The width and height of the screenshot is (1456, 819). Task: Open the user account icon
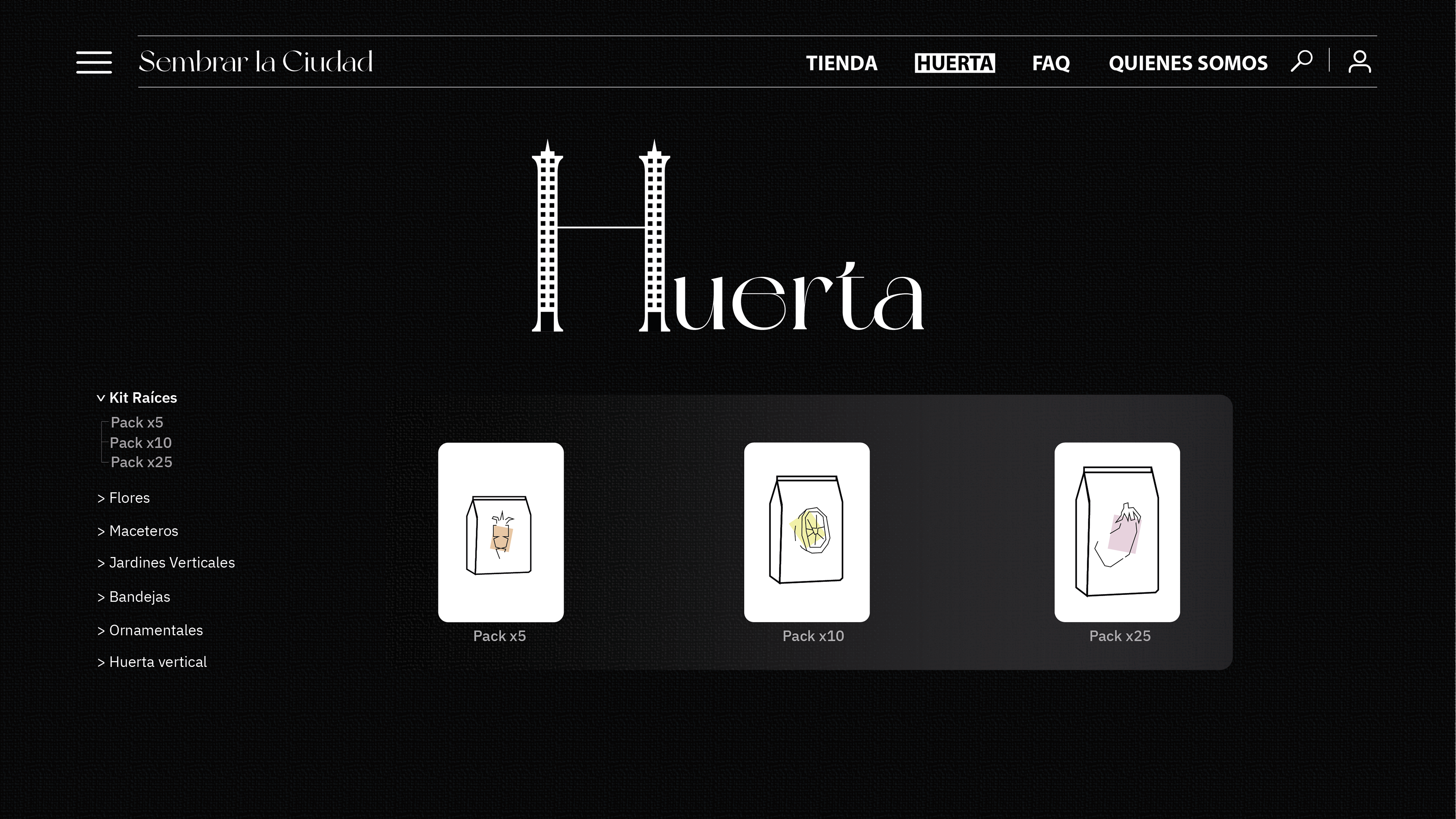(1359, 61)
